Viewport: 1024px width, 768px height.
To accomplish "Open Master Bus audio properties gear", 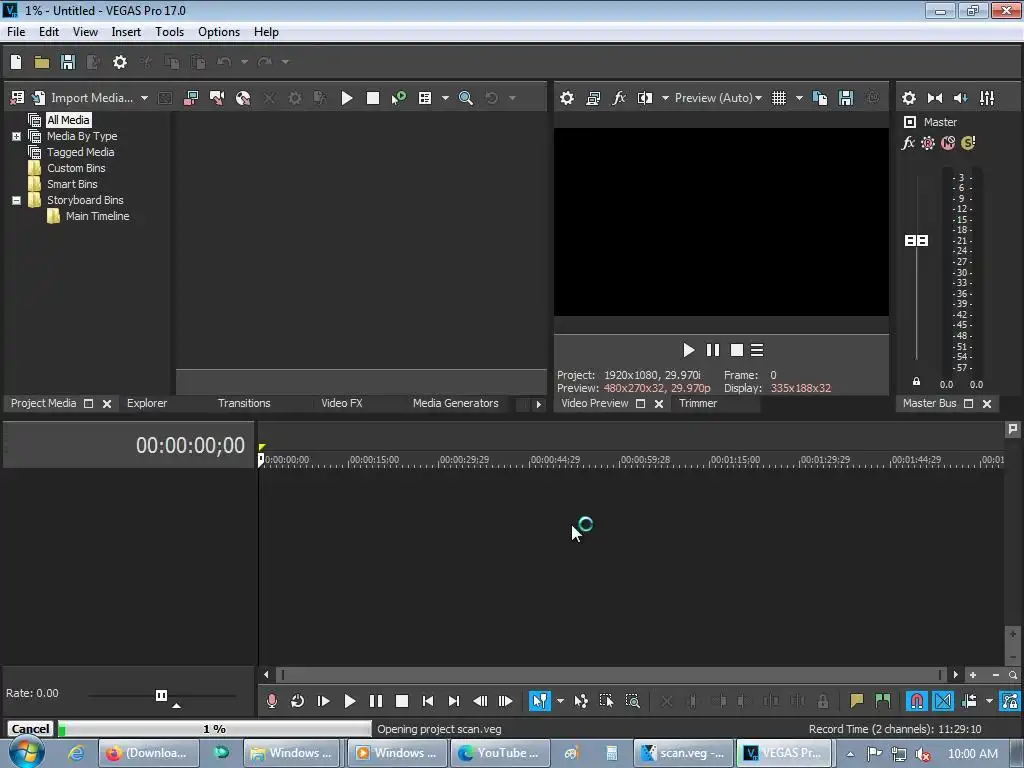I will [909, 98].
